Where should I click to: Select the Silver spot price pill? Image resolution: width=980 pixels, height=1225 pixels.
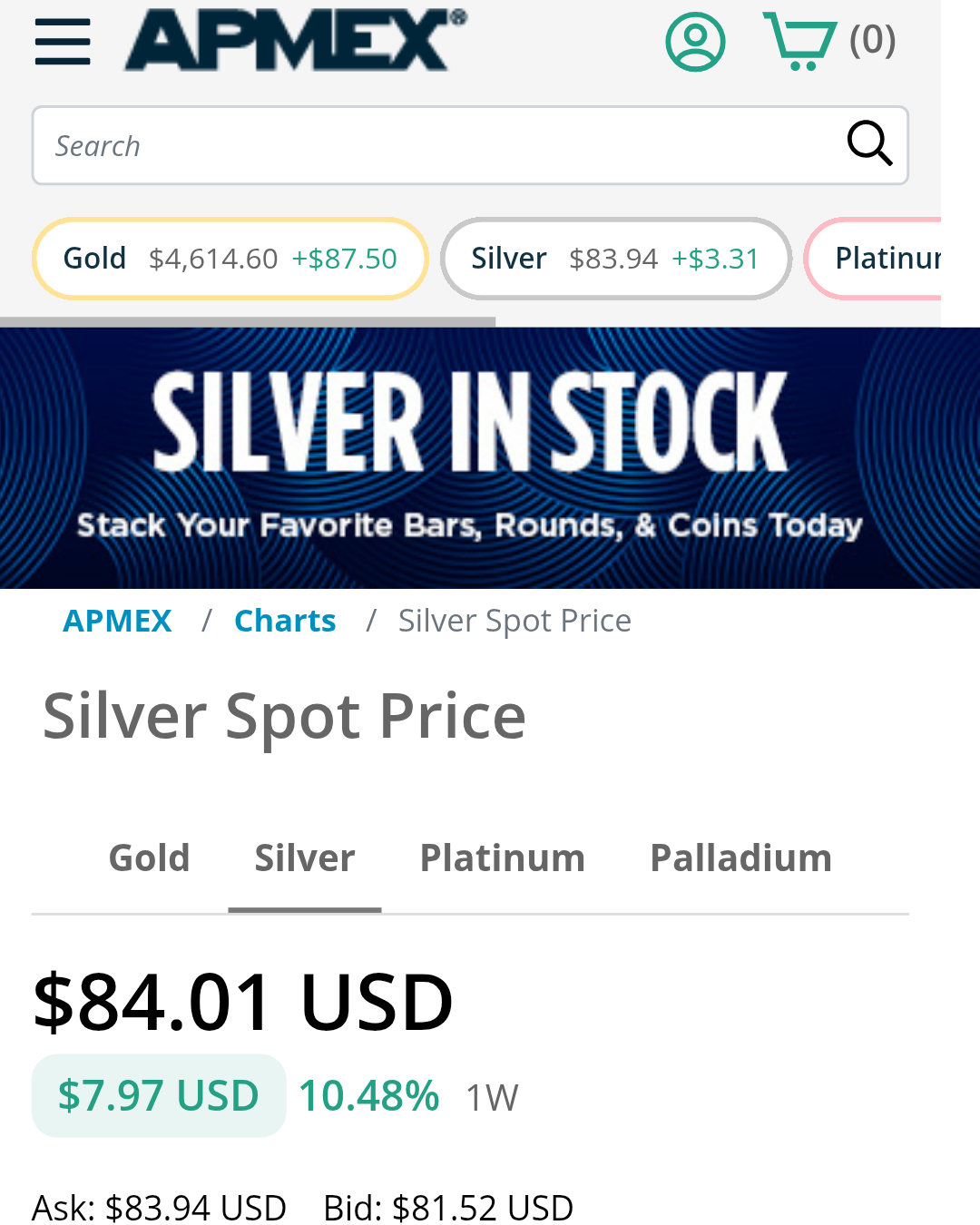pyautogui.click(x=615, y=259)
